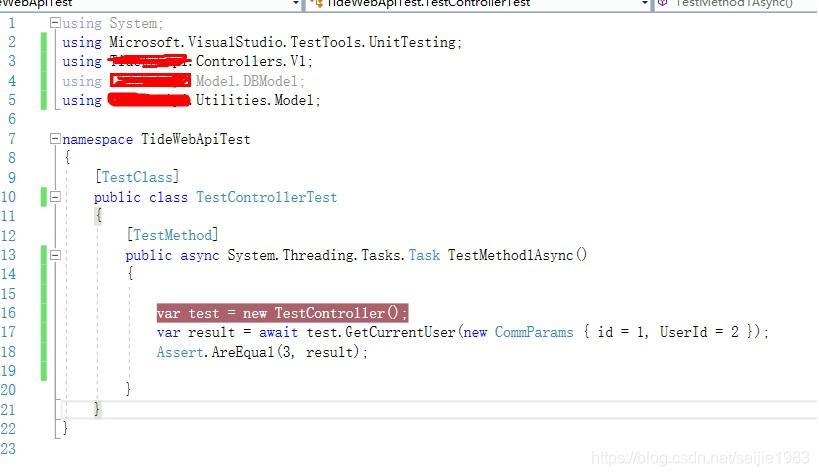The image size is (819, 476).
Task: Collapse the using directives block
Action: point(55,22)
